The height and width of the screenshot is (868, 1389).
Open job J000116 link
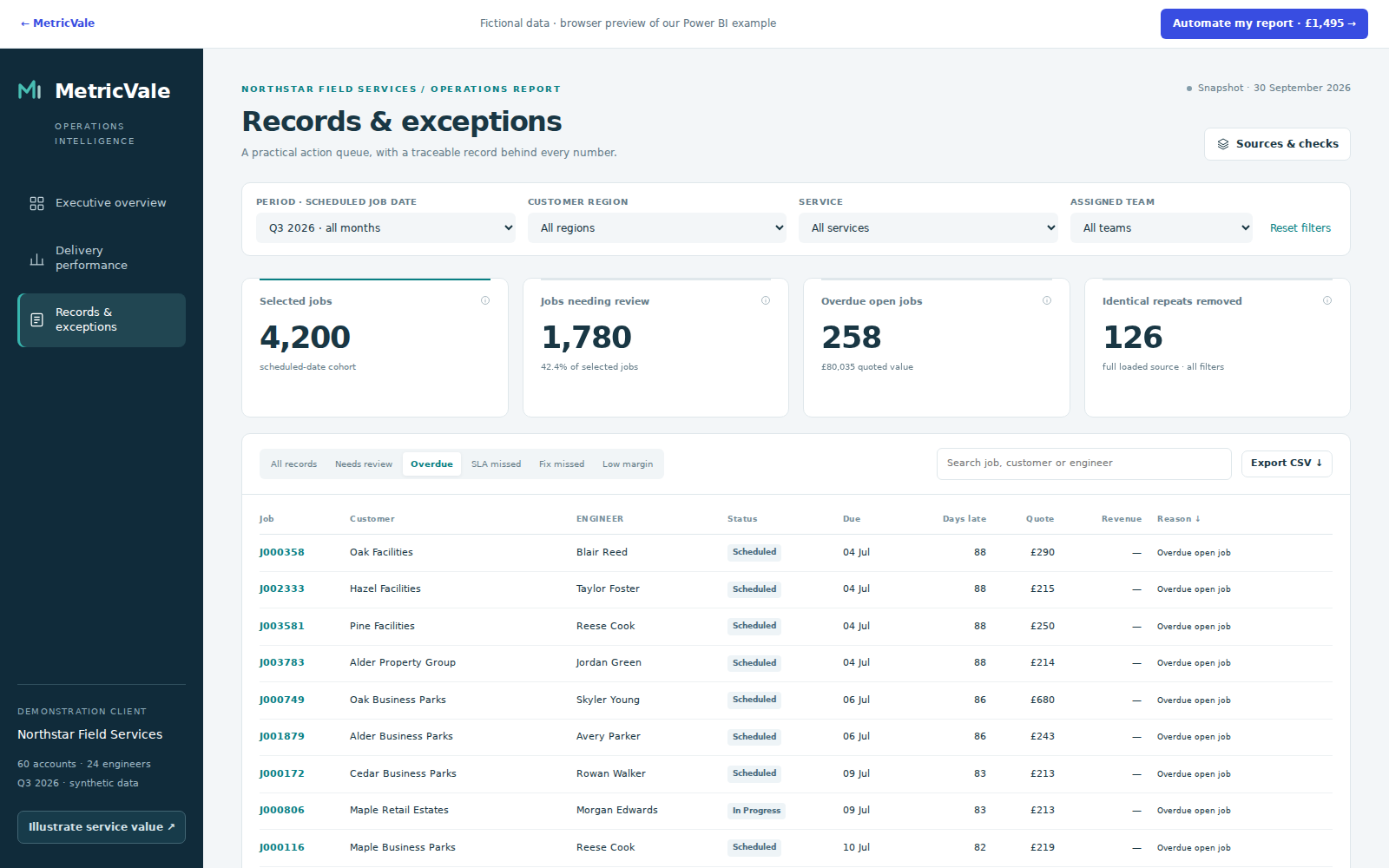(x=282, y=848)
